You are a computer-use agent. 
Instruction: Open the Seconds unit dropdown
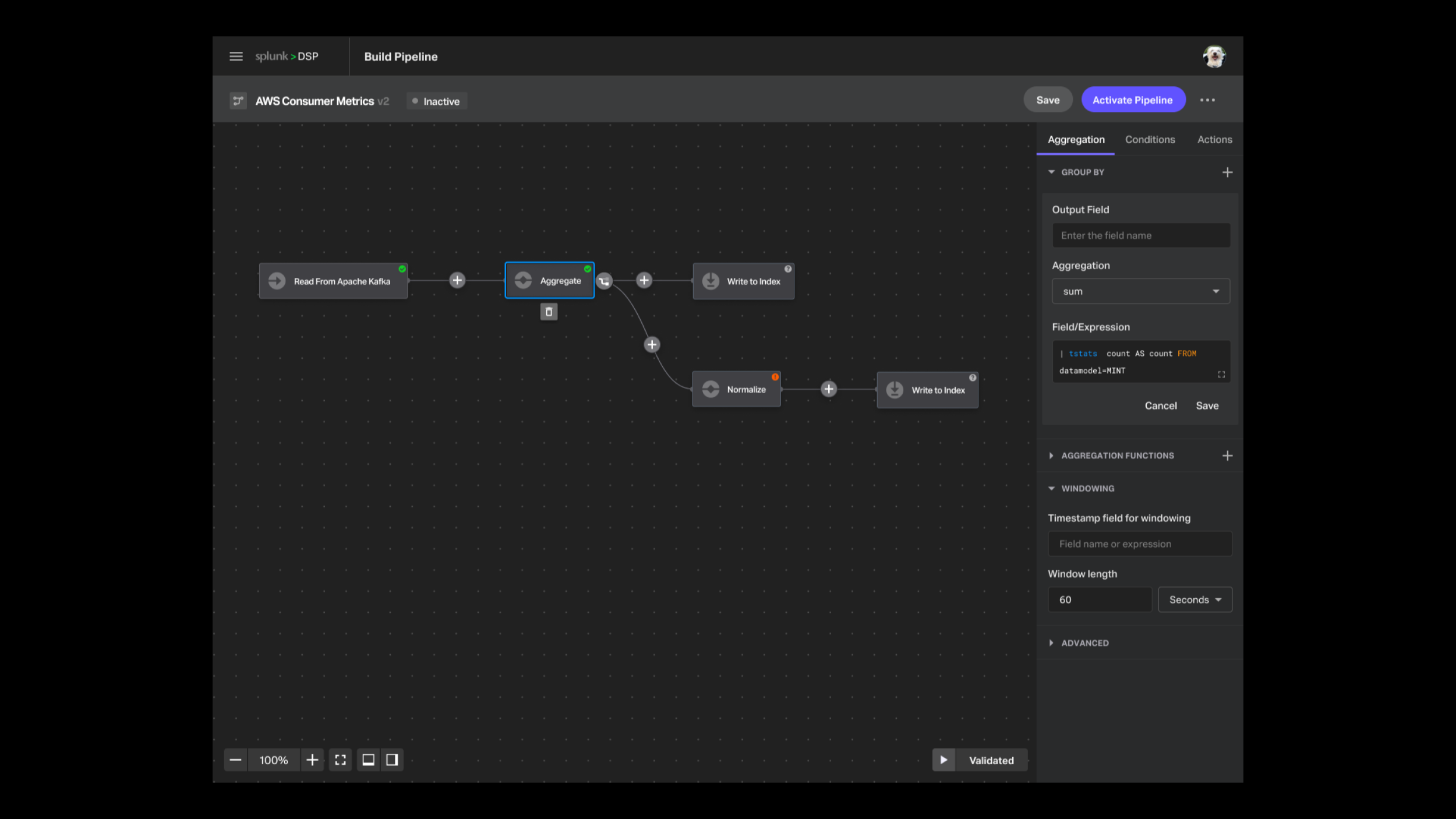click(x=1195, y=599)
